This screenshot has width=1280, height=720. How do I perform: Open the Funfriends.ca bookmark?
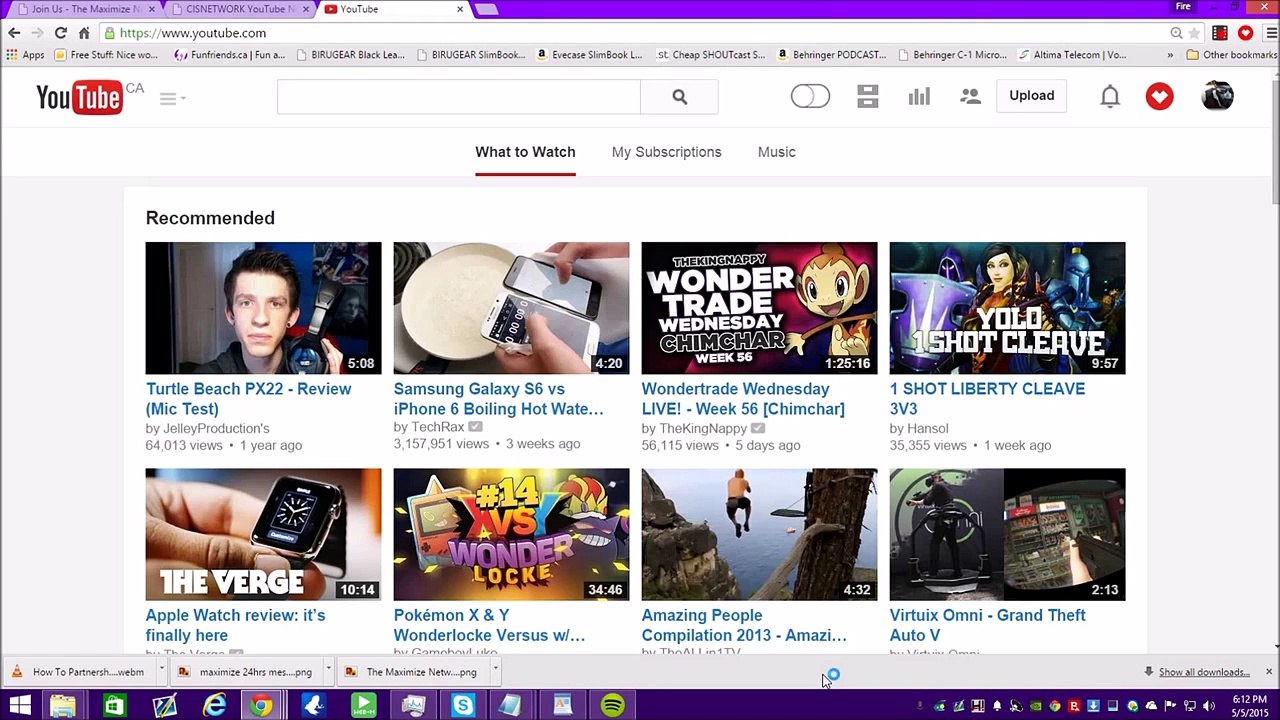(x=229, y=55)
